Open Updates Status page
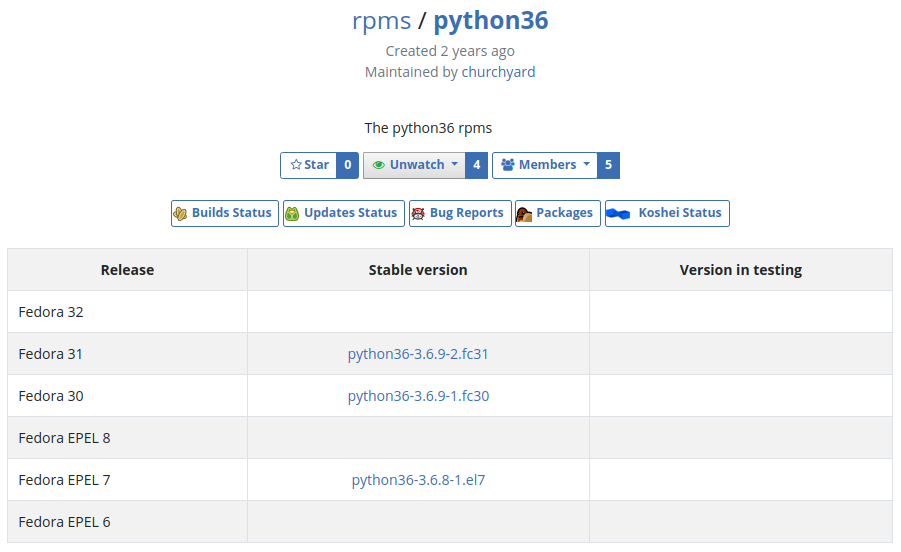This screenshot has width=901, height=552. coord(344,213)
